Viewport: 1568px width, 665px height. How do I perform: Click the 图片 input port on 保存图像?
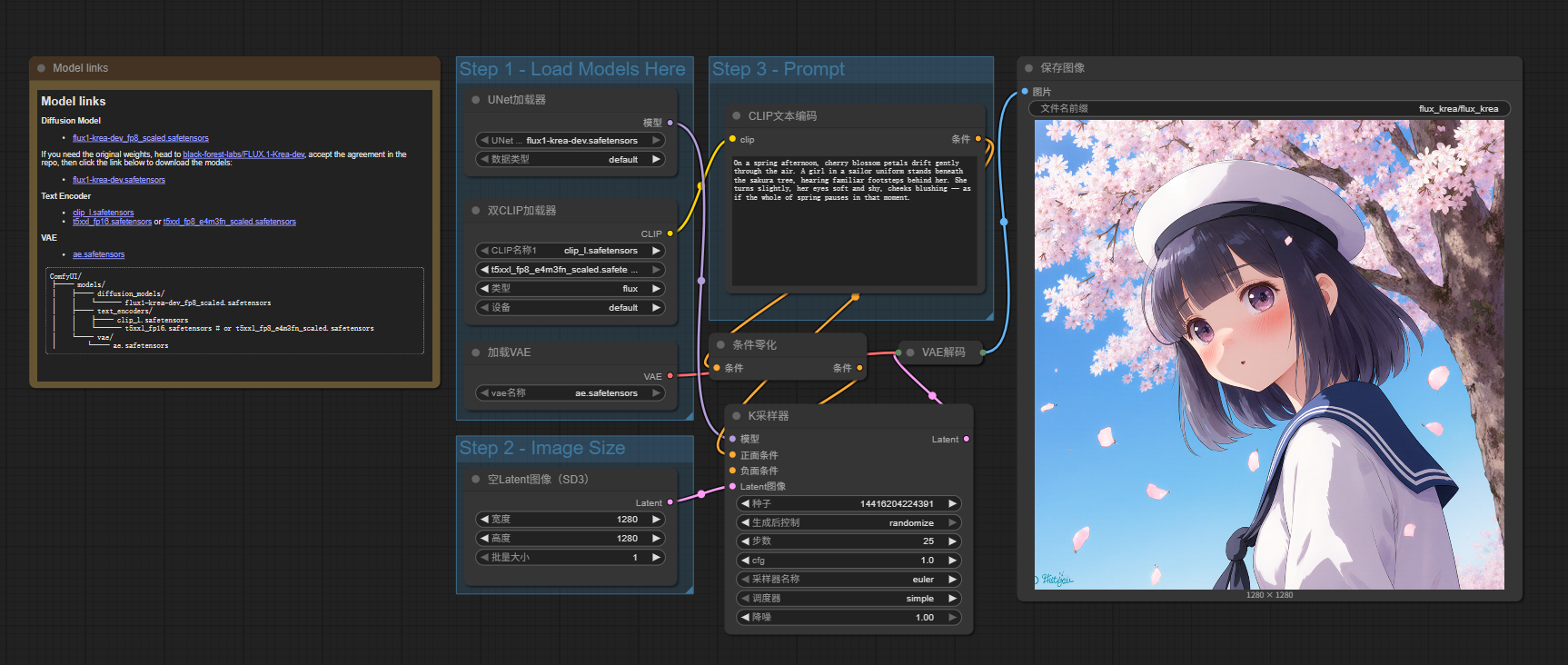[1025, 92]
